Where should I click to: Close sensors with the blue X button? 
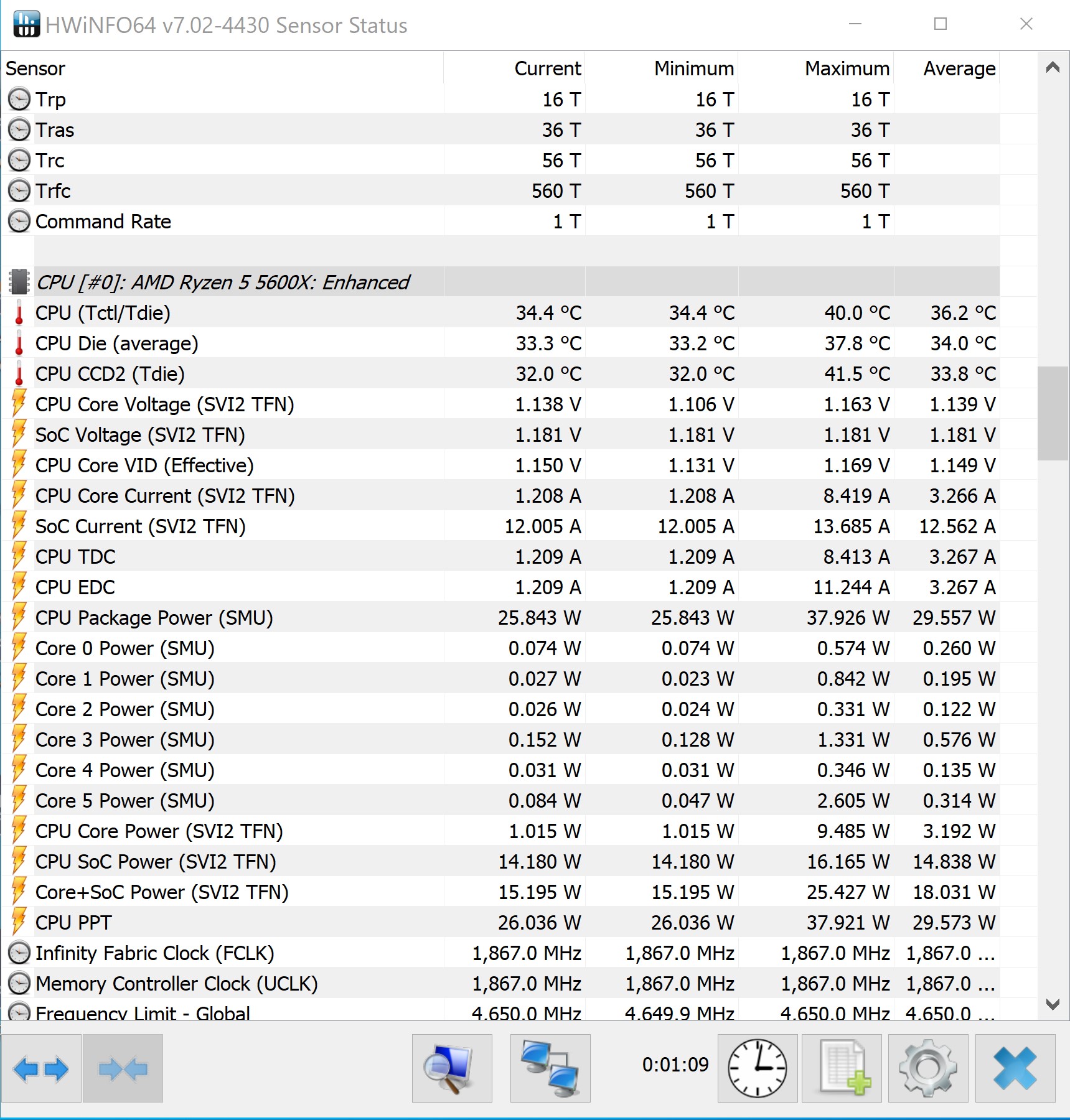coord(1015,1069)
